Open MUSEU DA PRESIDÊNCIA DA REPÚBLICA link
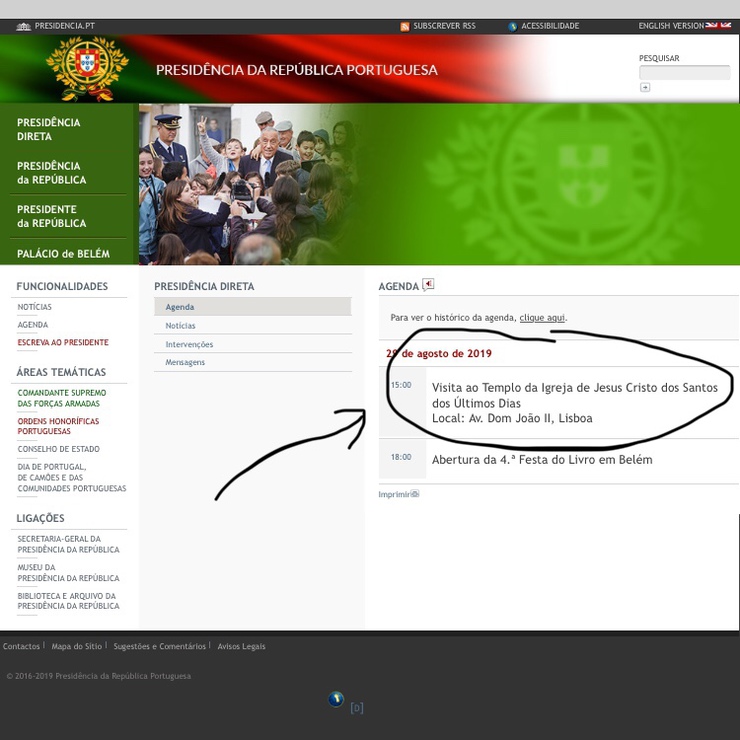The height and width of the screenshot is (740, 740). (68, 572)
